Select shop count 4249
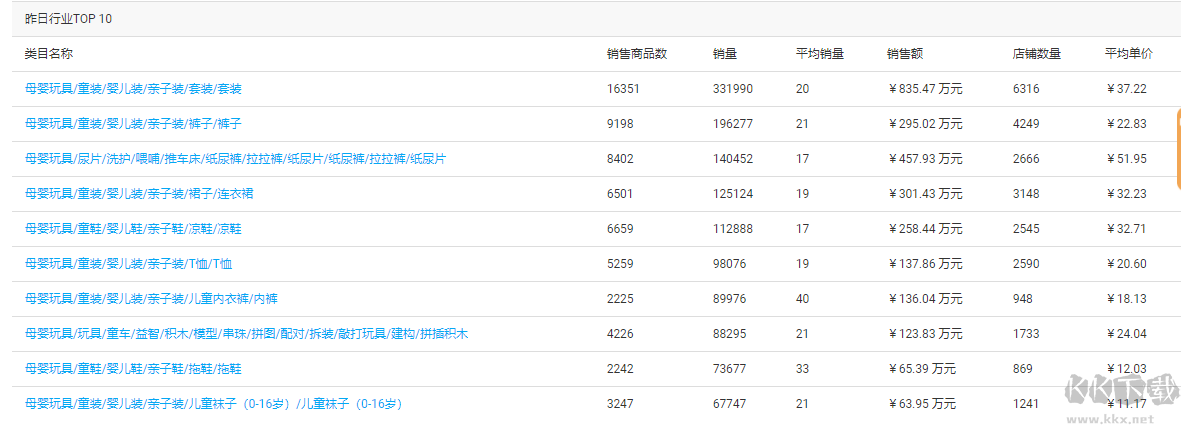The image size is (1181, 426). click(x=1027, y=123)
